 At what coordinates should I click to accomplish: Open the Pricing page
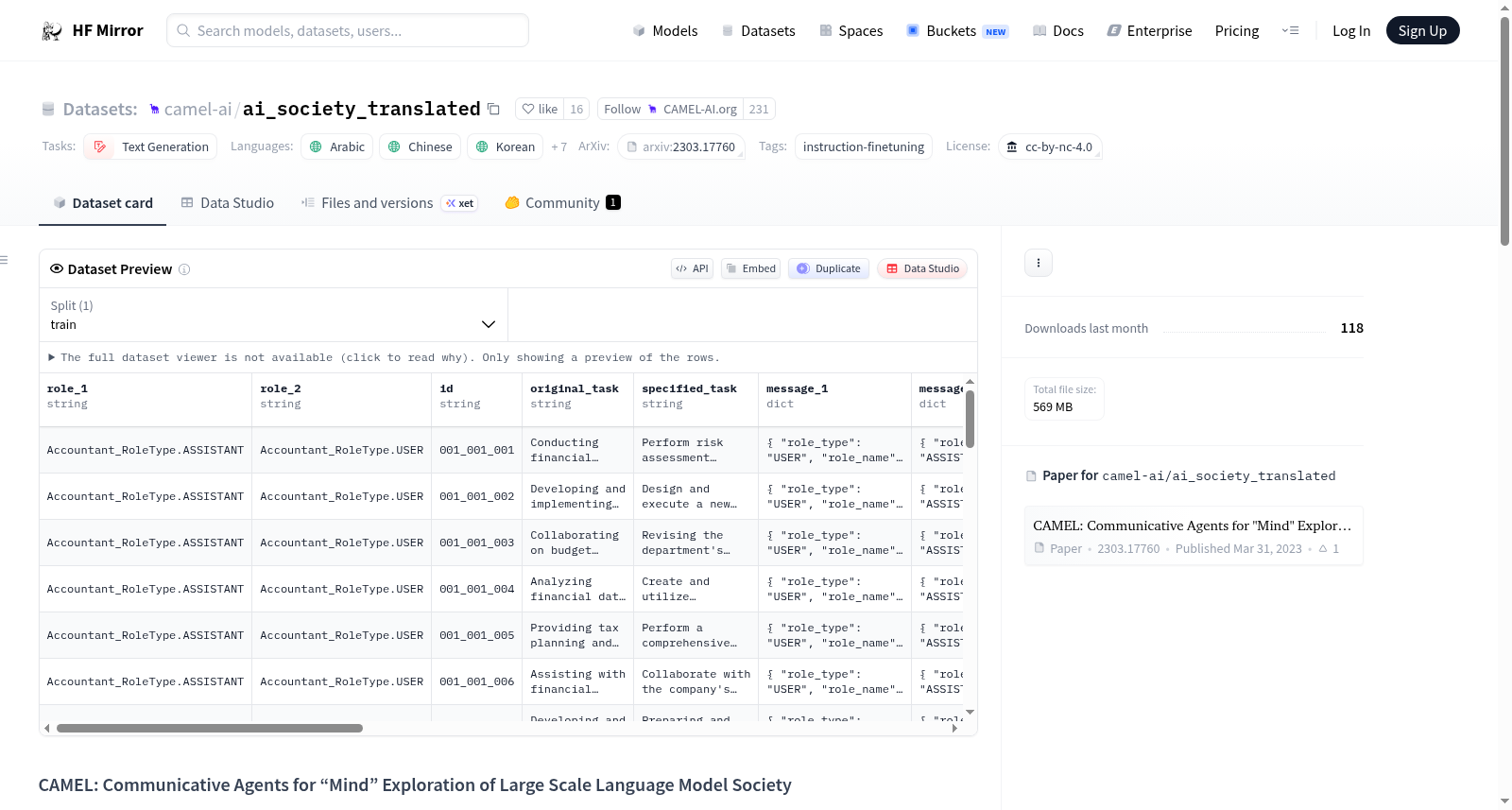pyautogui.click(x=1237, y=31)
